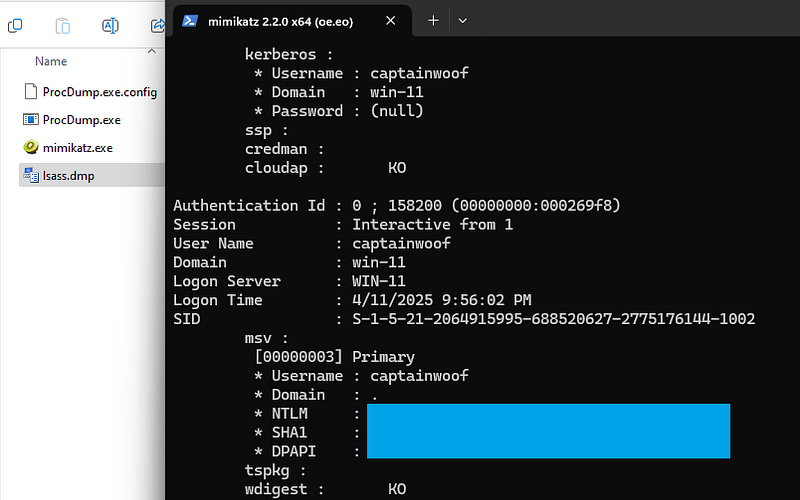Select the mimikatz.exe kiwi icon
This screenshot has width=800, height=500.
coord(30,147)
